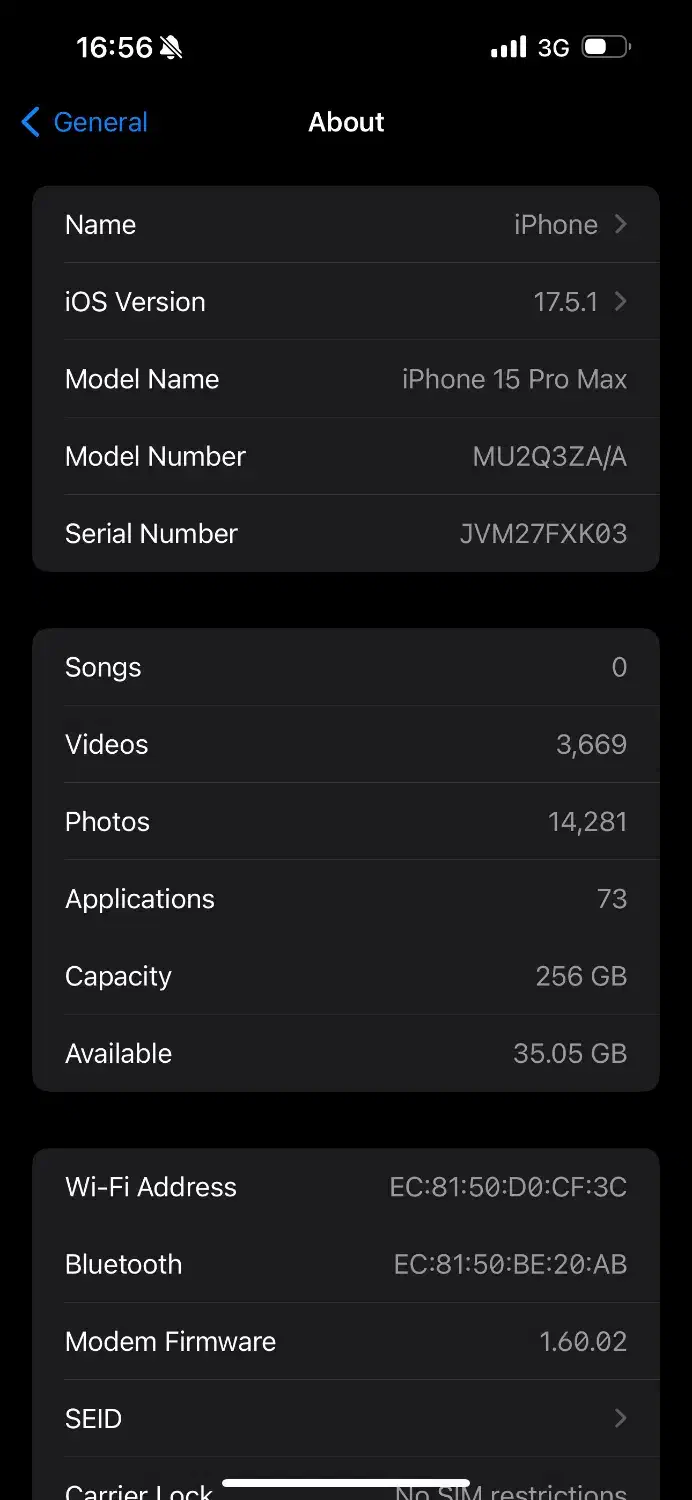Tap the cellular signal bars icon

(508, 47)
